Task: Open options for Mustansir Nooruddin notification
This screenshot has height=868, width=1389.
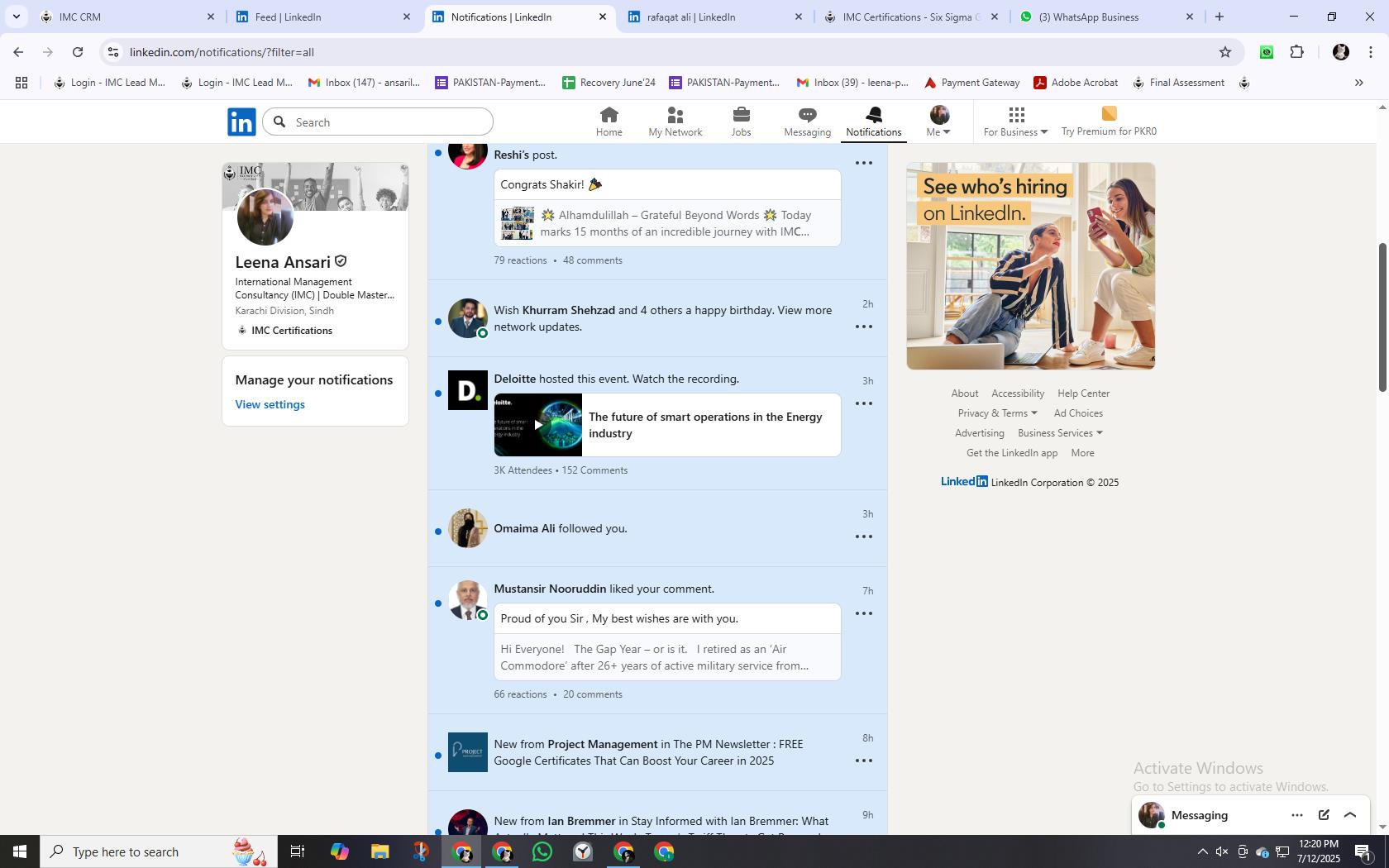Action: 863,613
